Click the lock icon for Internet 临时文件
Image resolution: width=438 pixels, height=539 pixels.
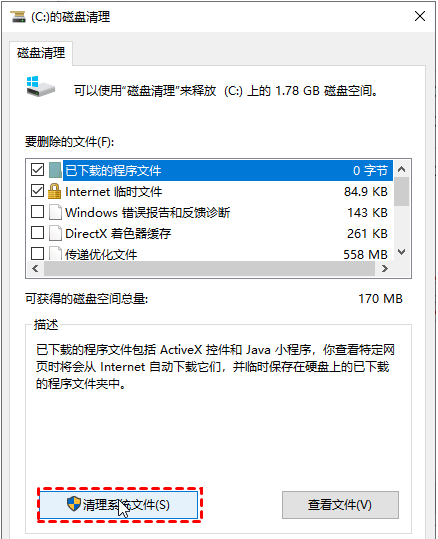(54, 191)
